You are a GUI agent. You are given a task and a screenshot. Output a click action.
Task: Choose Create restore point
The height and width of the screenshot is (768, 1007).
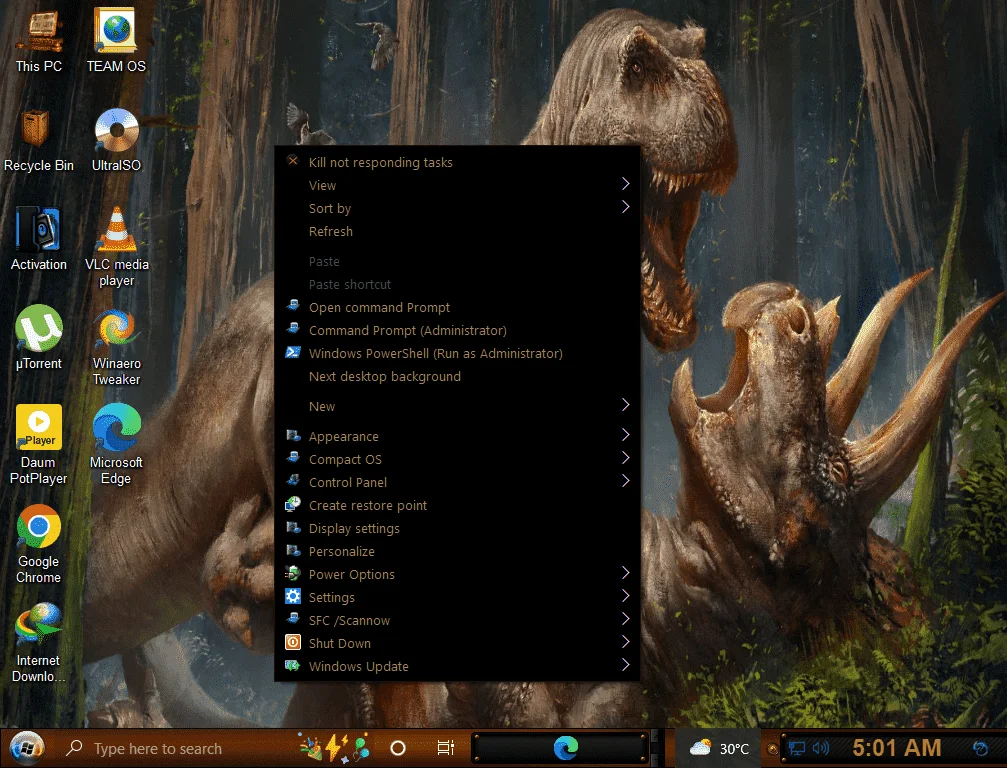(x=457, y=505)
